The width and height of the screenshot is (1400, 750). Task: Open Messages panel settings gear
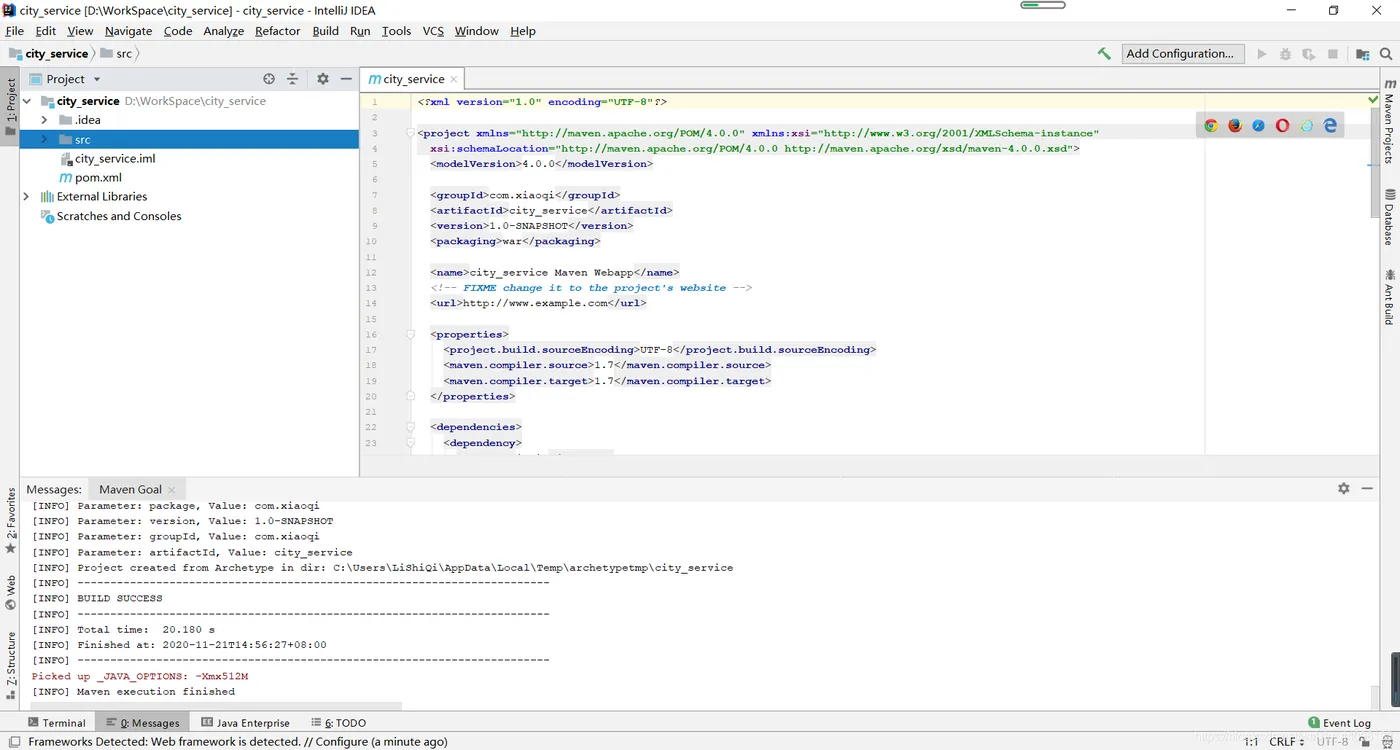1344,488
